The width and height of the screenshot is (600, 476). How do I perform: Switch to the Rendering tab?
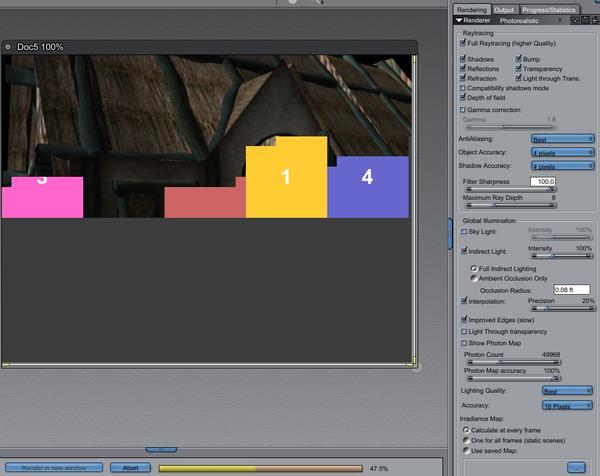[472, 10]
